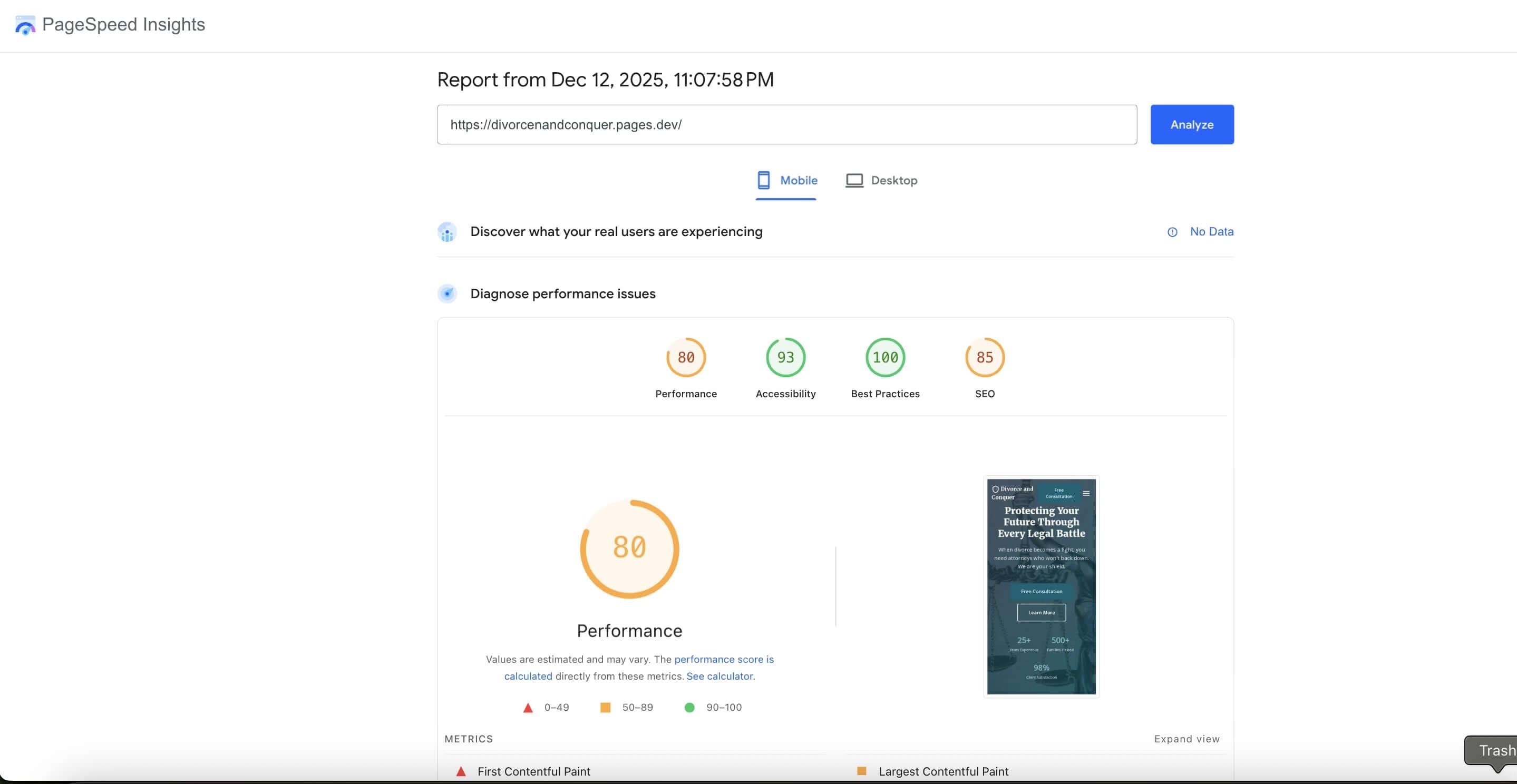Click the mobile phone icon next to Mobile
The image size is (1517, 784).
(763, 180)
